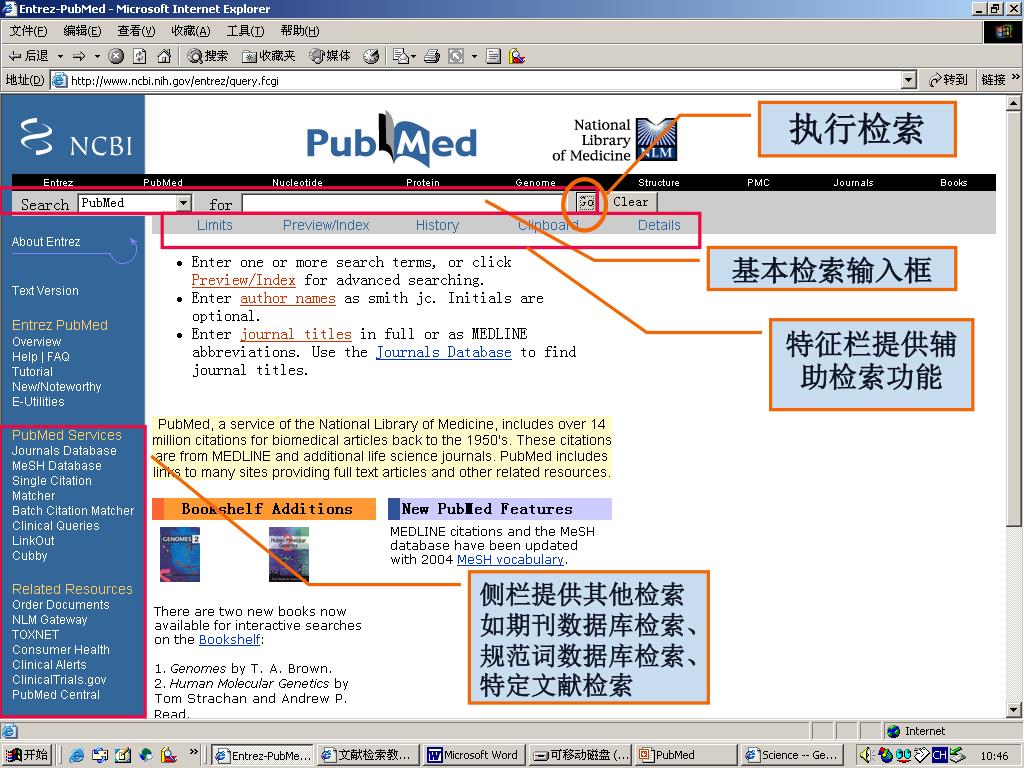Click the 转到 go button
Image resolution: width=1024 pixels, height=768 pixels.
948,80
